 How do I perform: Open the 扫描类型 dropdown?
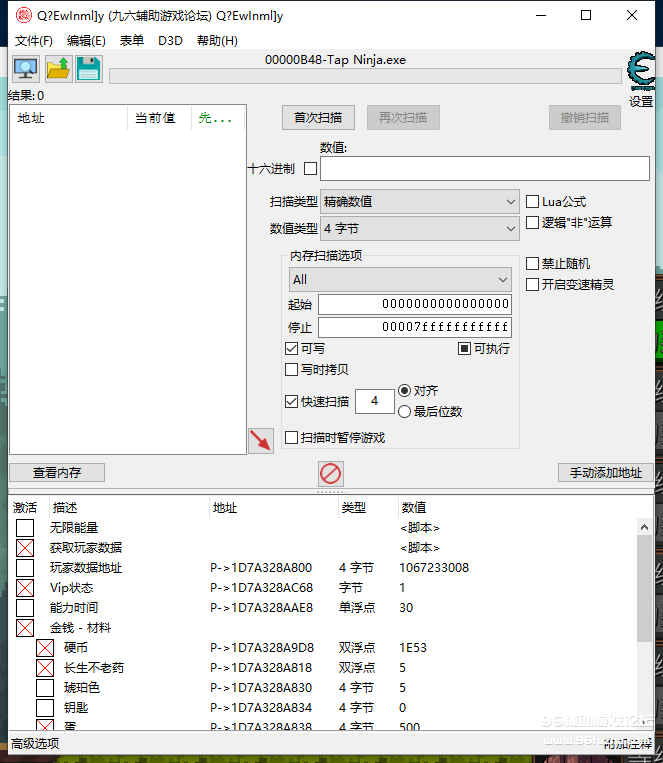[x=419, y=202]
